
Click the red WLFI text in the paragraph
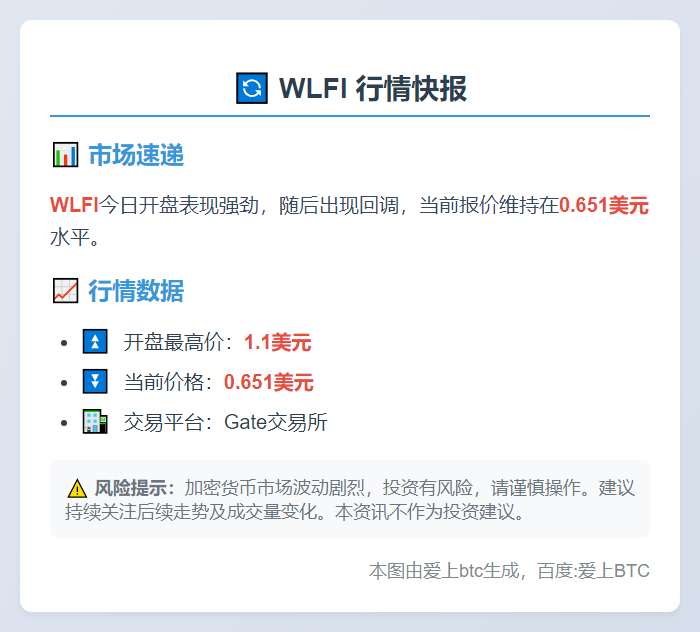(74, 206)
